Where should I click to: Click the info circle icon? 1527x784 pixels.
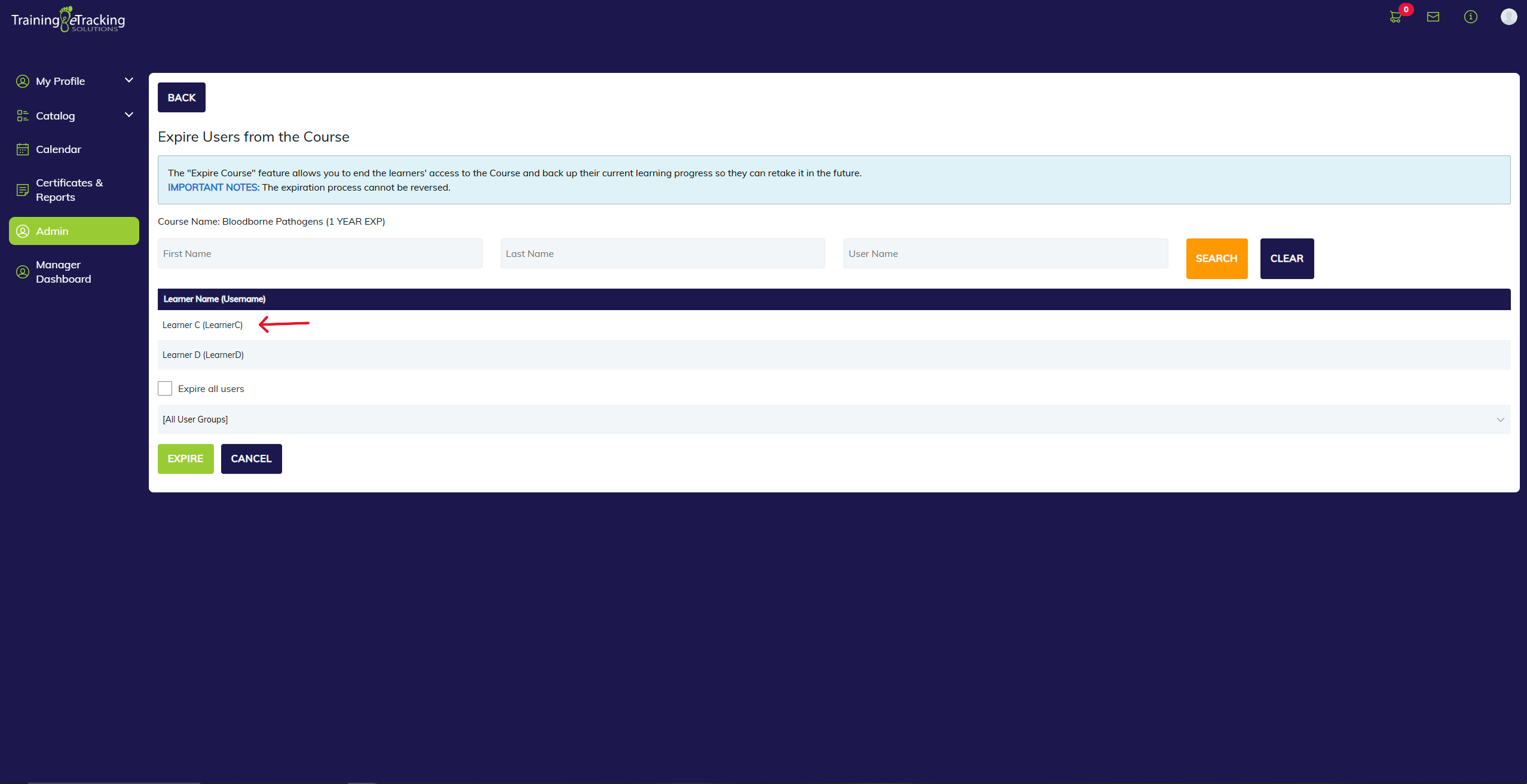click(x=1471, y=17)
